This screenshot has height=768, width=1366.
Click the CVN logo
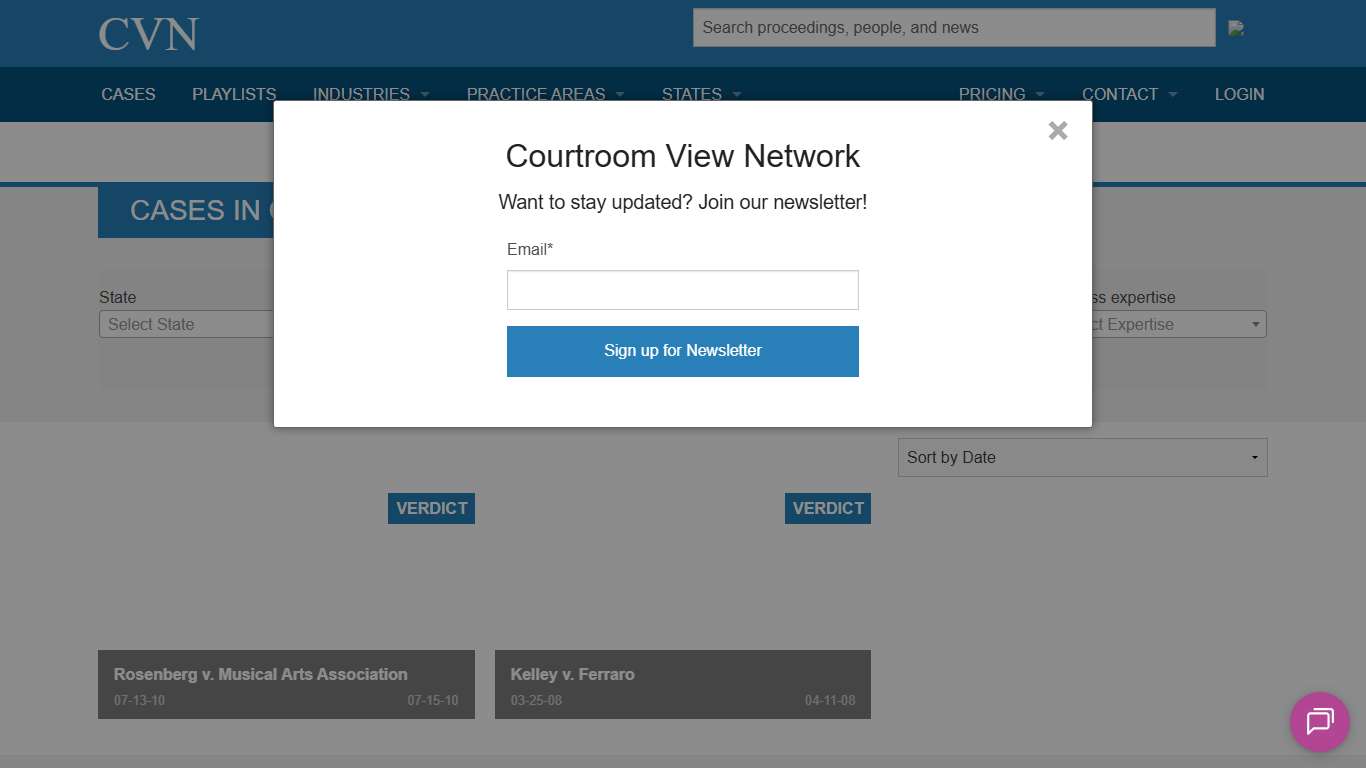point(148,33)
